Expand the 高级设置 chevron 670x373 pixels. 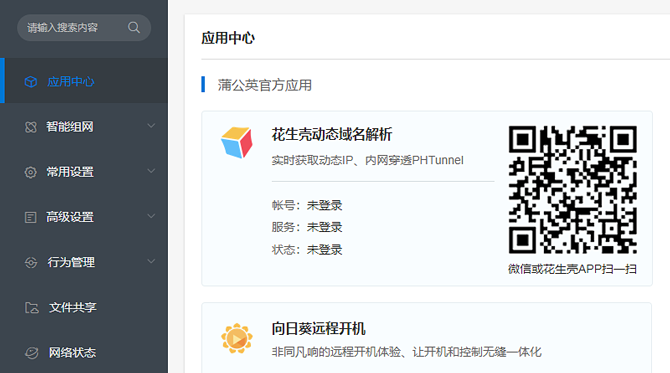coord(151,216)
